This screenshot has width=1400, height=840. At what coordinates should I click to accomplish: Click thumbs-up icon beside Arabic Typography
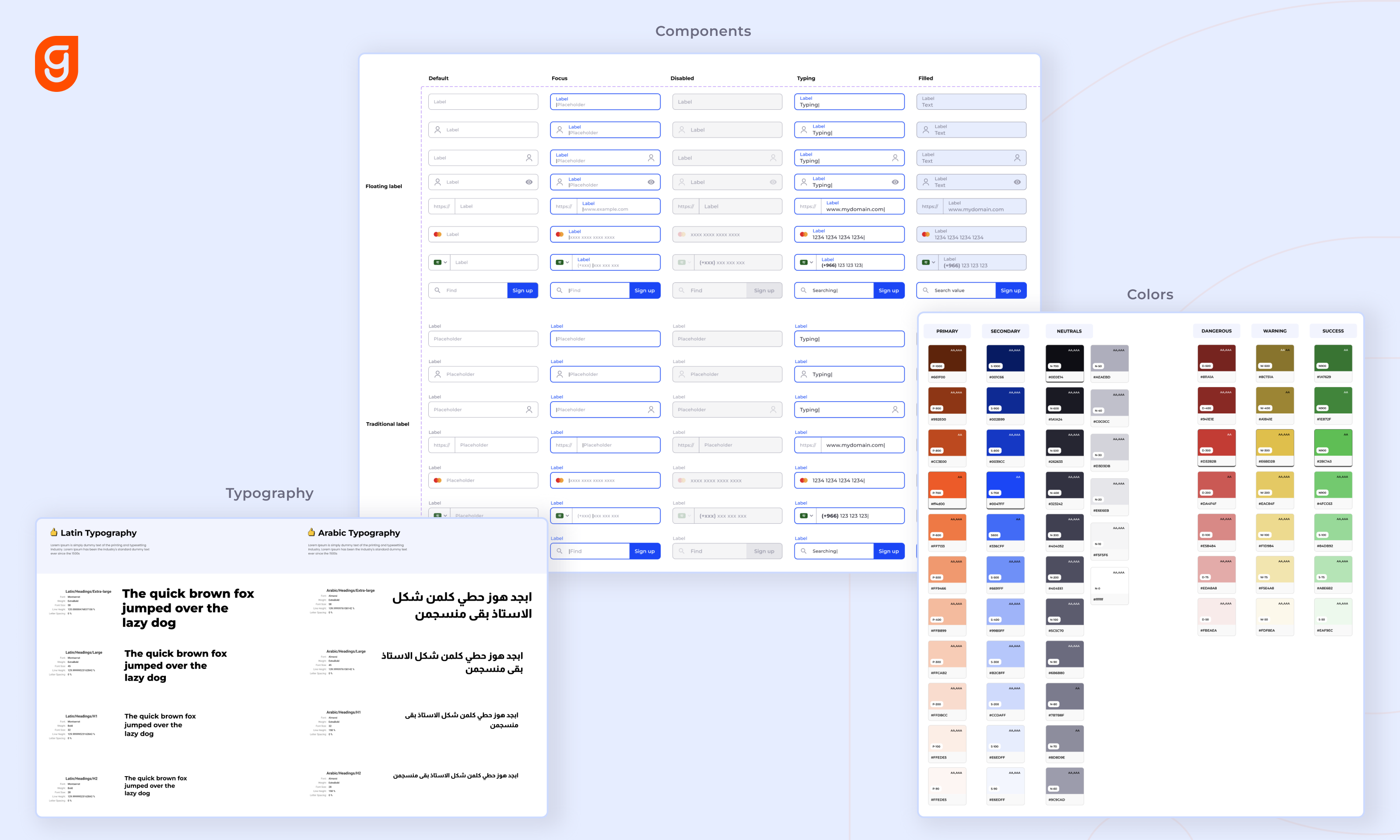[311, 532]
